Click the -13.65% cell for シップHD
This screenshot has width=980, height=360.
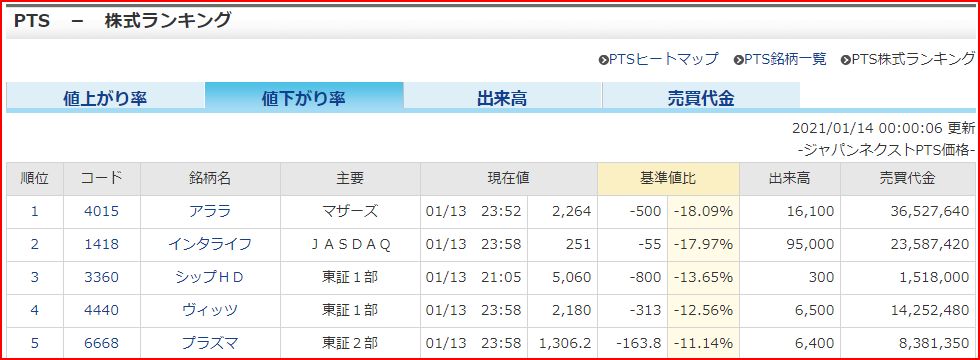coord(703,278)
